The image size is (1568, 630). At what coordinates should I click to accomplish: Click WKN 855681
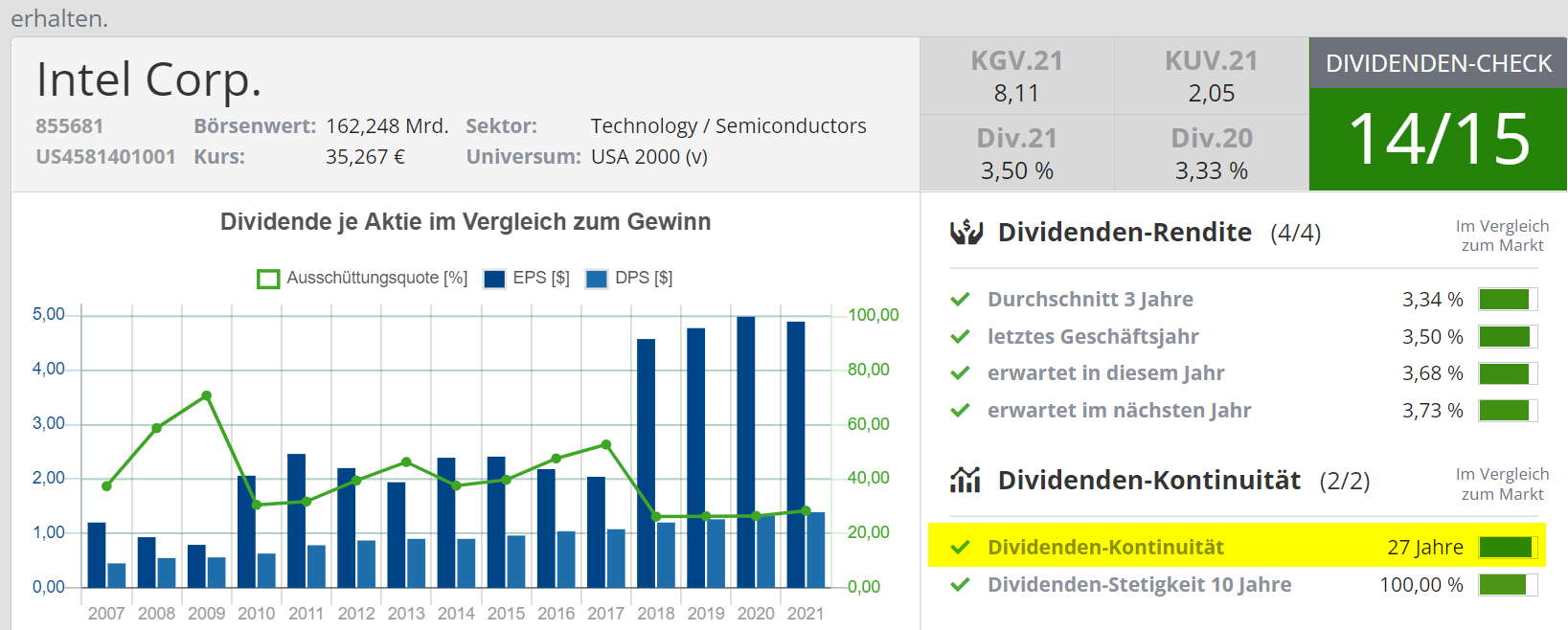69,126
